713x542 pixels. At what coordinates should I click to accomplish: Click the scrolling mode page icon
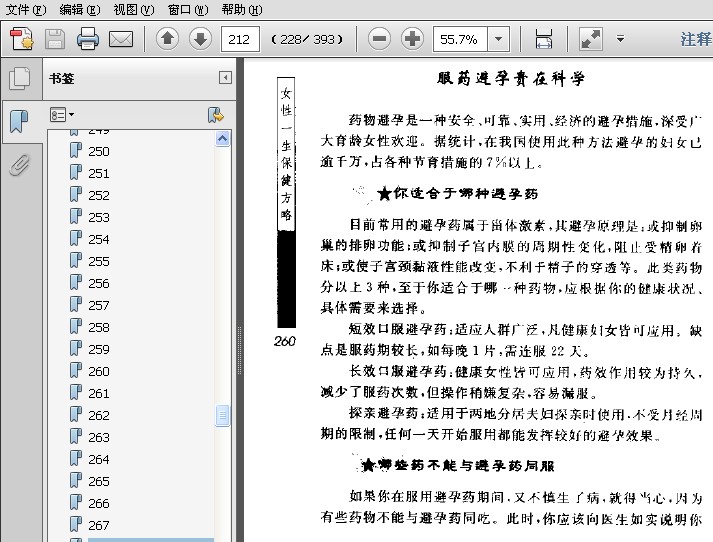pos(544,39)
